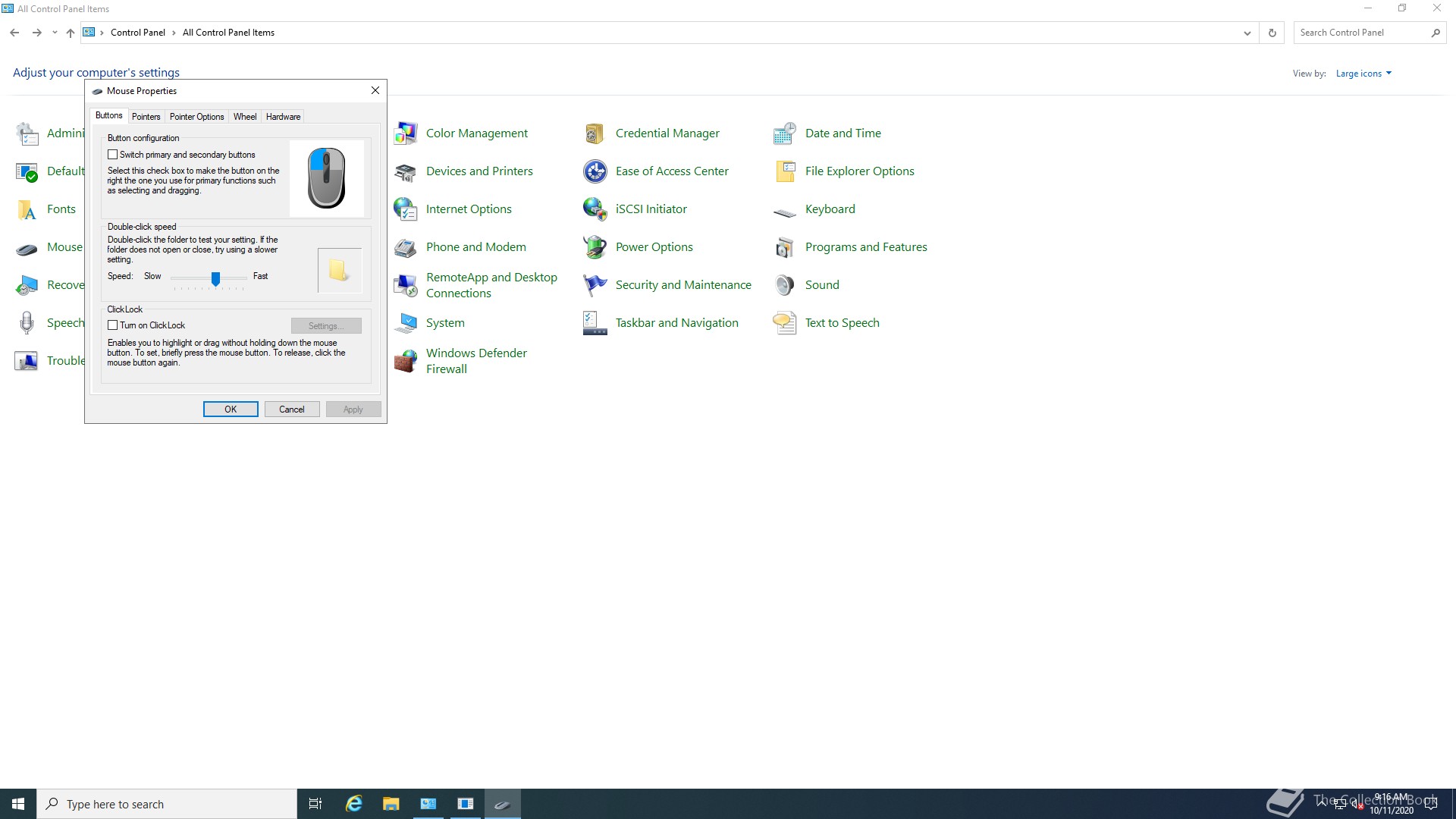Screen dimensions: 1456x819
Task: Open the Programs and Features link
Action: (x=865, y=247)
